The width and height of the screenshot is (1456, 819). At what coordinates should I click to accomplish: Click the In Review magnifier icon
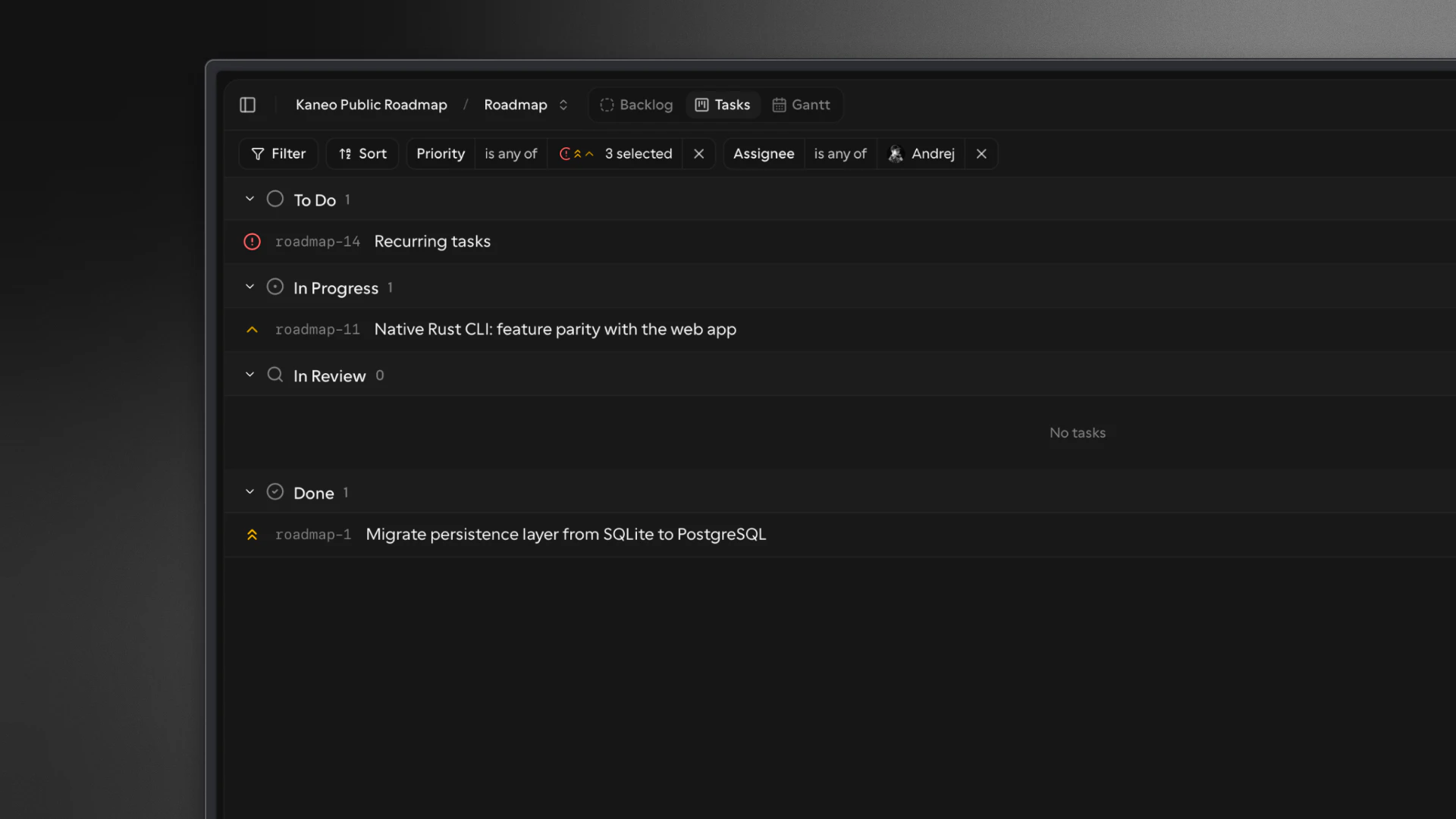[275, 375]
